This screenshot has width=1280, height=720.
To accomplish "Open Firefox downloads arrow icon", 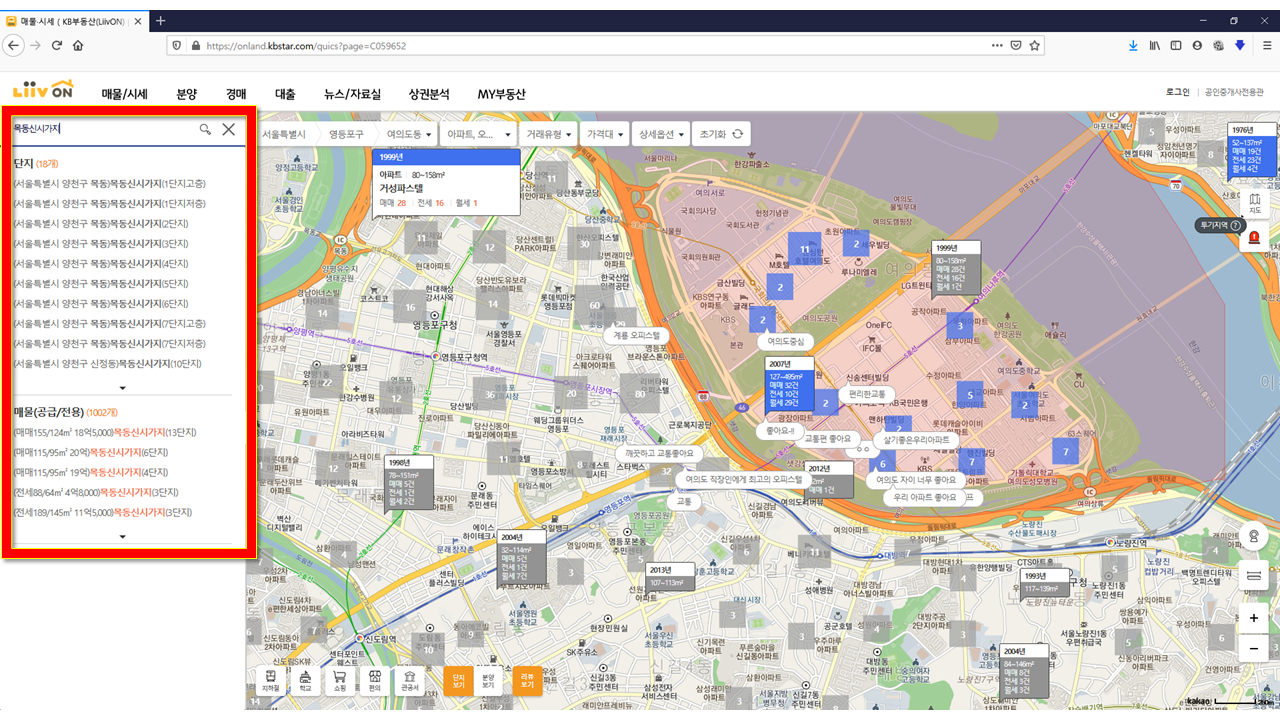I will pyautogui.click(x=1133, y=45).
